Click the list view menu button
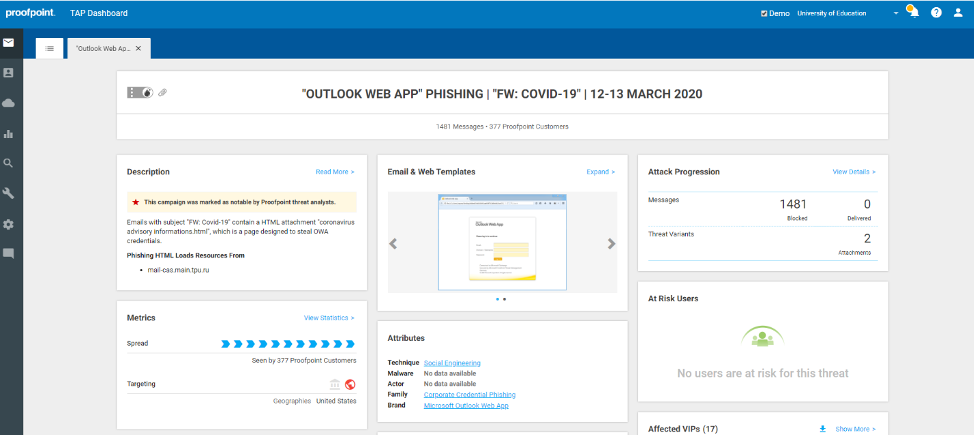974x435 pixels. click(x=50, y=48)
